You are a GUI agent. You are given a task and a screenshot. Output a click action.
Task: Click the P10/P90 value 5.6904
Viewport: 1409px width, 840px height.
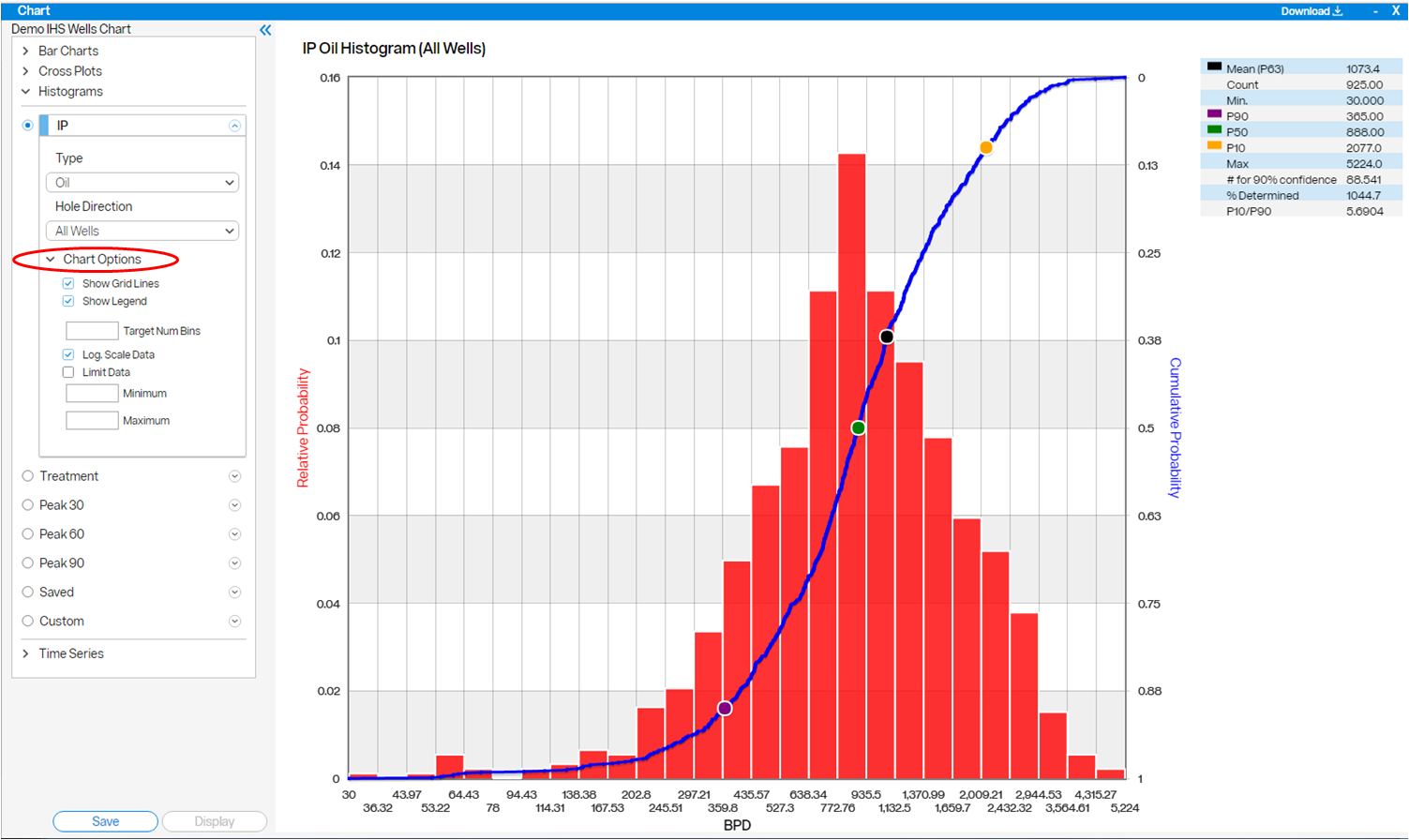1364,212
